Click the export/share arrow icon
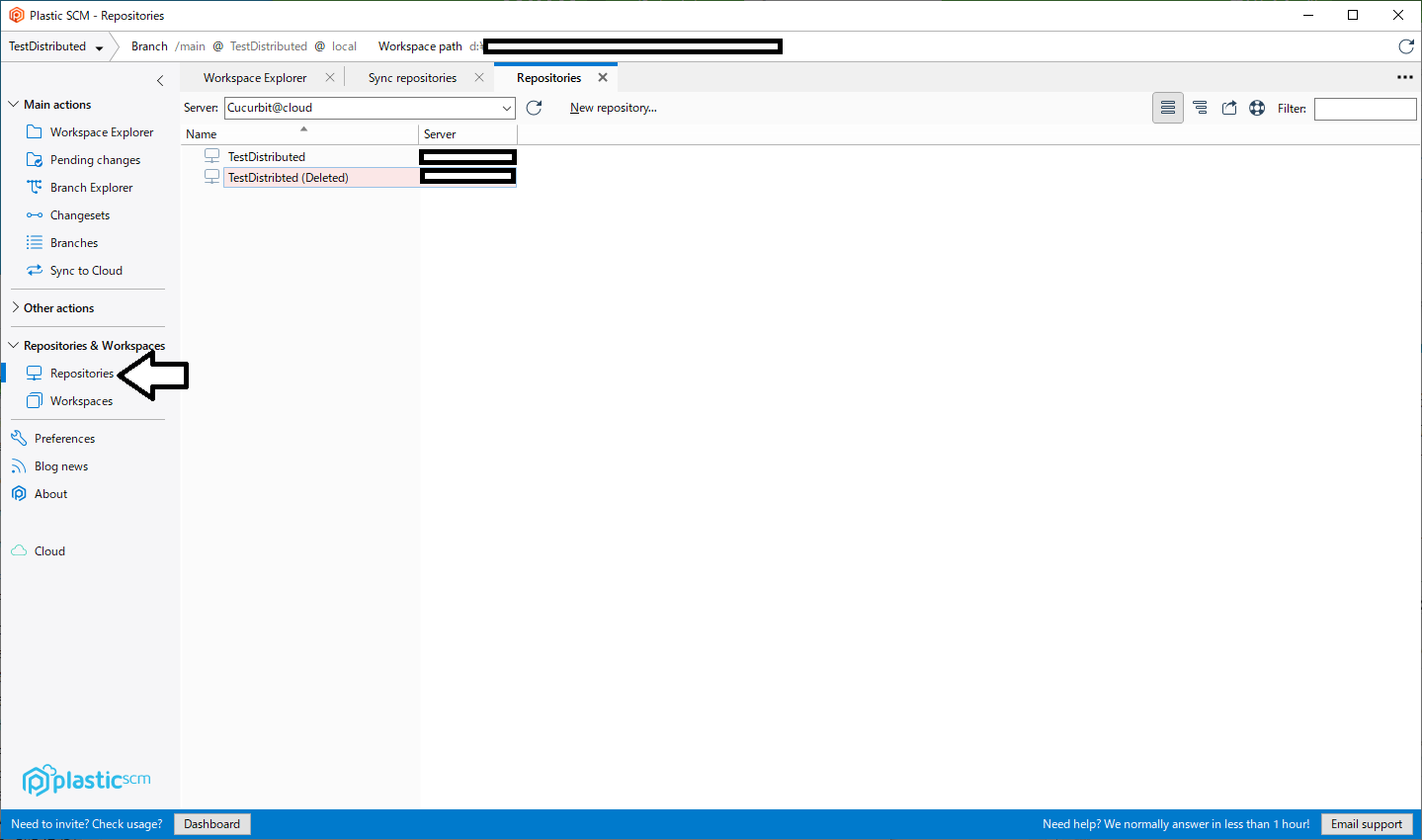 tap(1229, 108)
